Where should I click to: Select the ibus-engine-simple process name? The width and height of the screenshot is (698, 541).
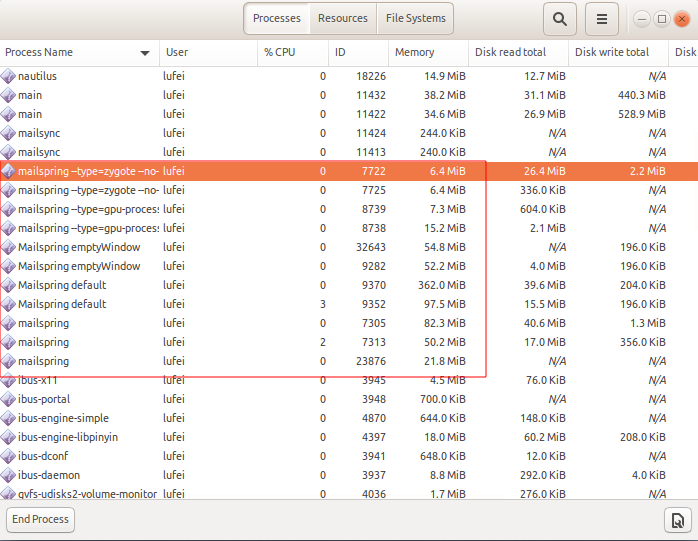[x=63, y=419]
